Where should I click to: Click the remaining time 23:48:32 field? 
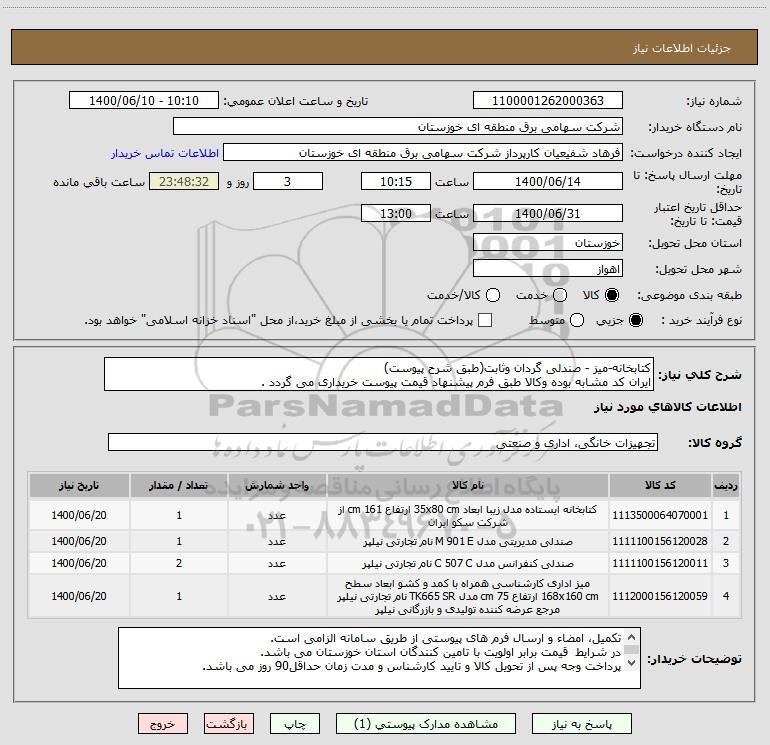coord(184,181)
